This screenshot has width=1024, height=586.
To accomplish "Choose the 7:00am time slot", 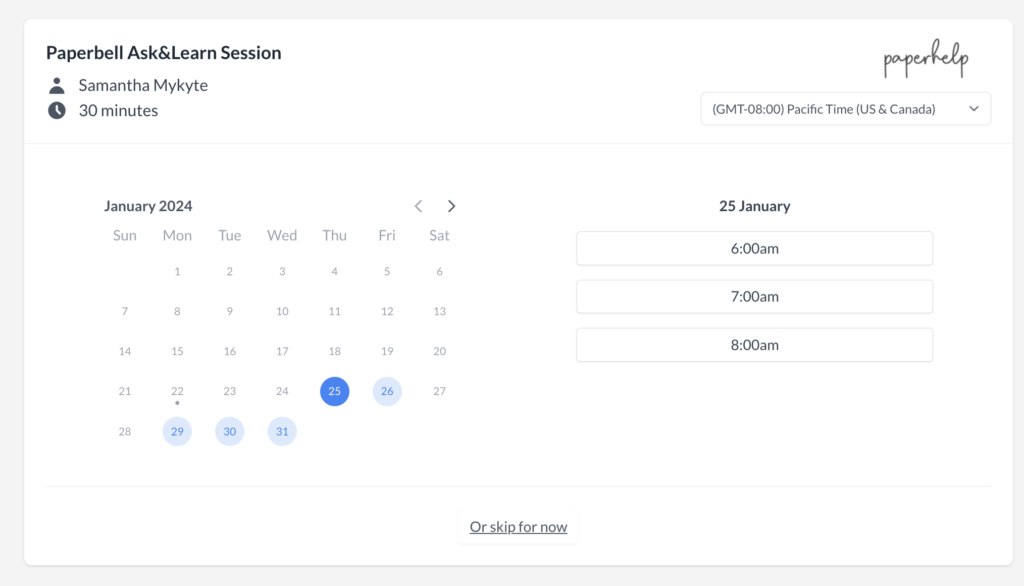I will (x=754, y=297).
